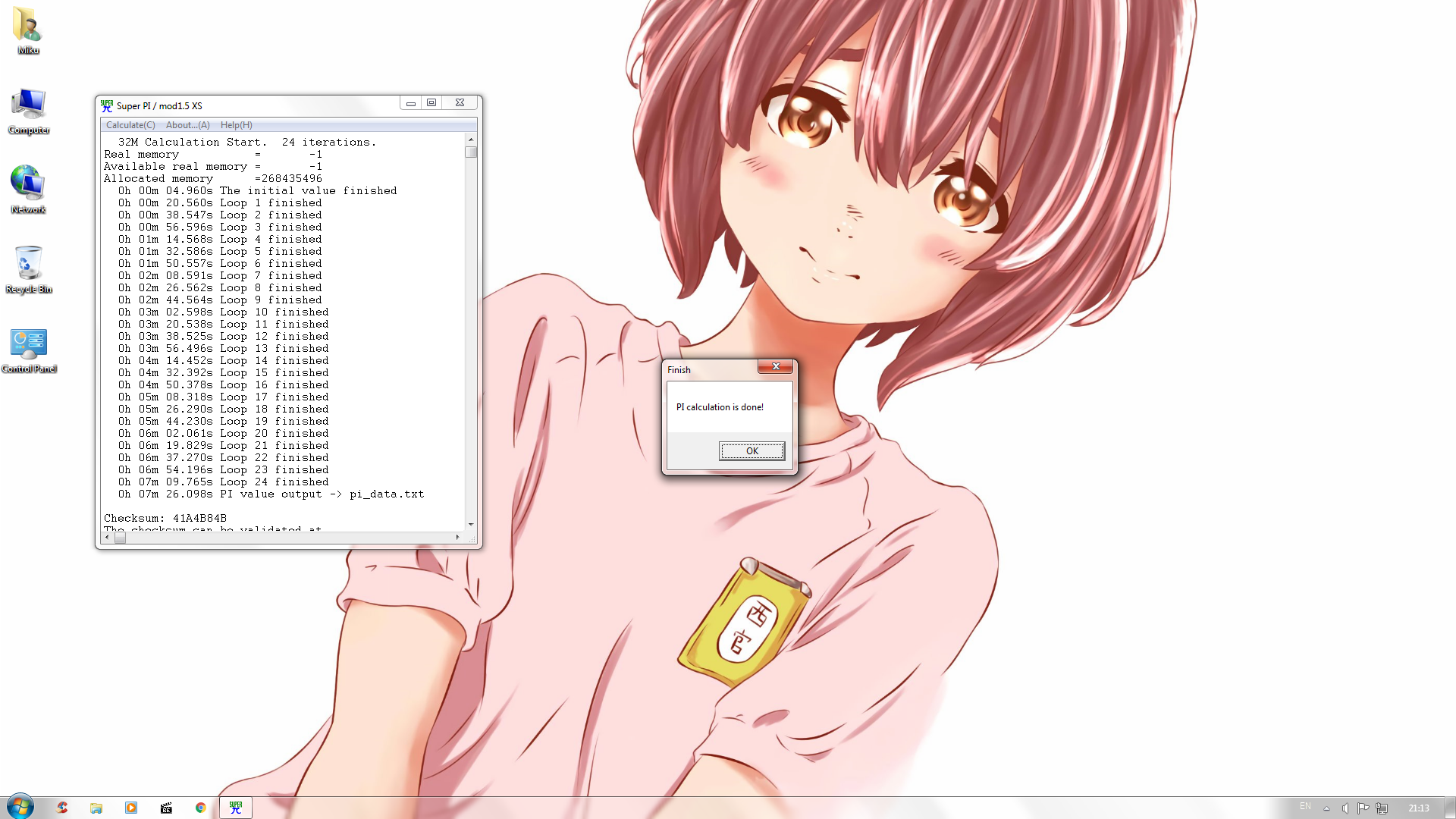The image size is (1456, 819).
Task: Maximize the Super PI window
Action: pyautogui.click(x=431, y=103)
